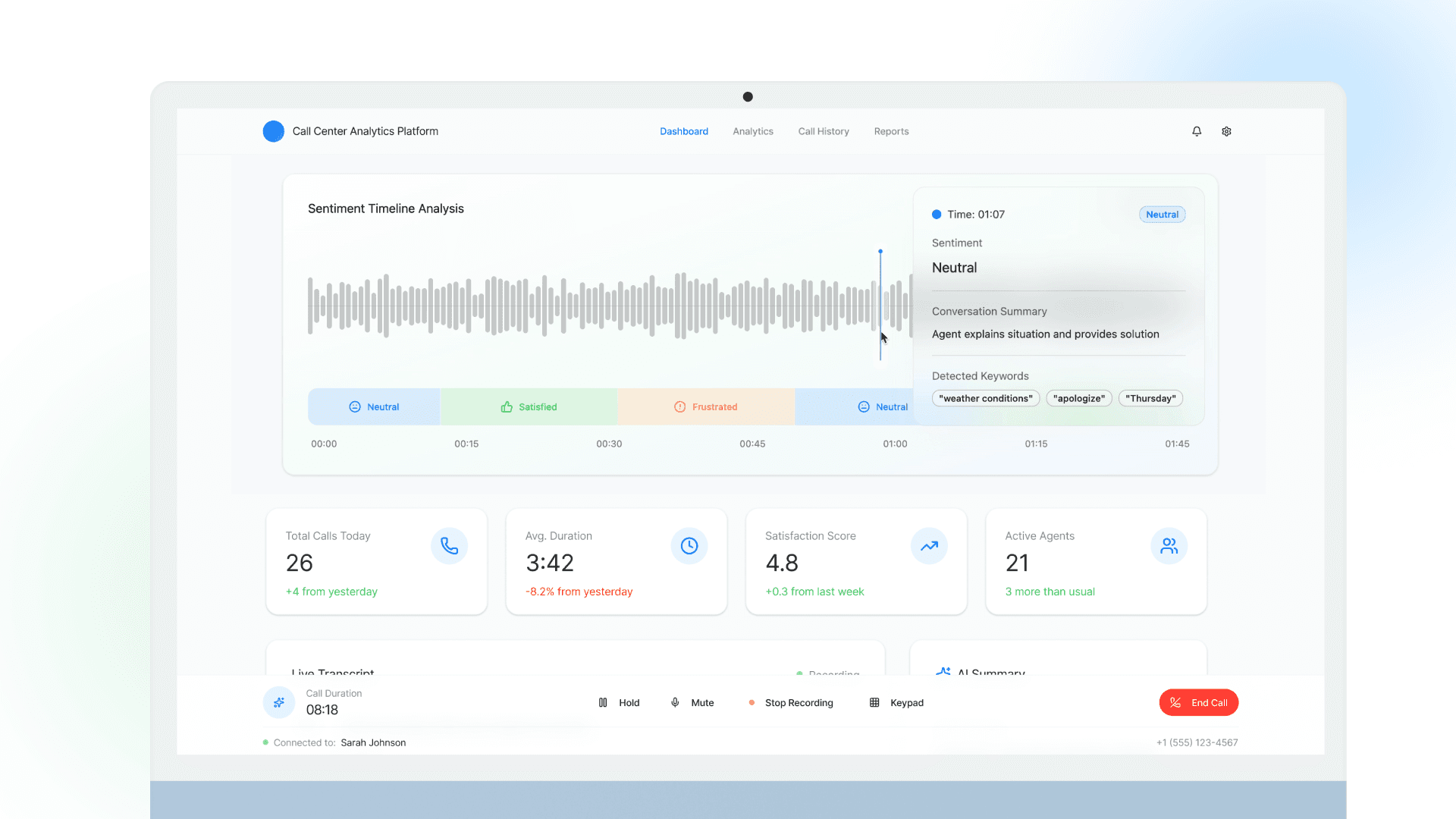
Task: Click phone icon in Total Calls Today card
Action: (x=449, y=546)
